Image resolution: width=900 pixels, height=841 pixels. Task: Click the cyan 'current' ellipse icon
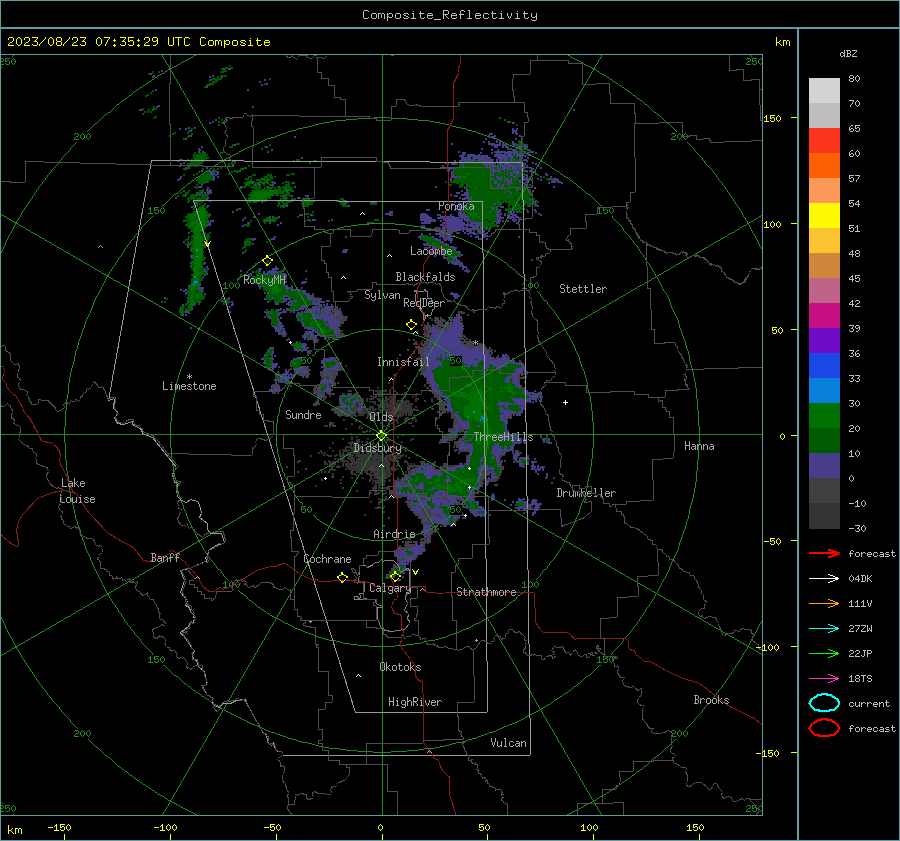824,703
